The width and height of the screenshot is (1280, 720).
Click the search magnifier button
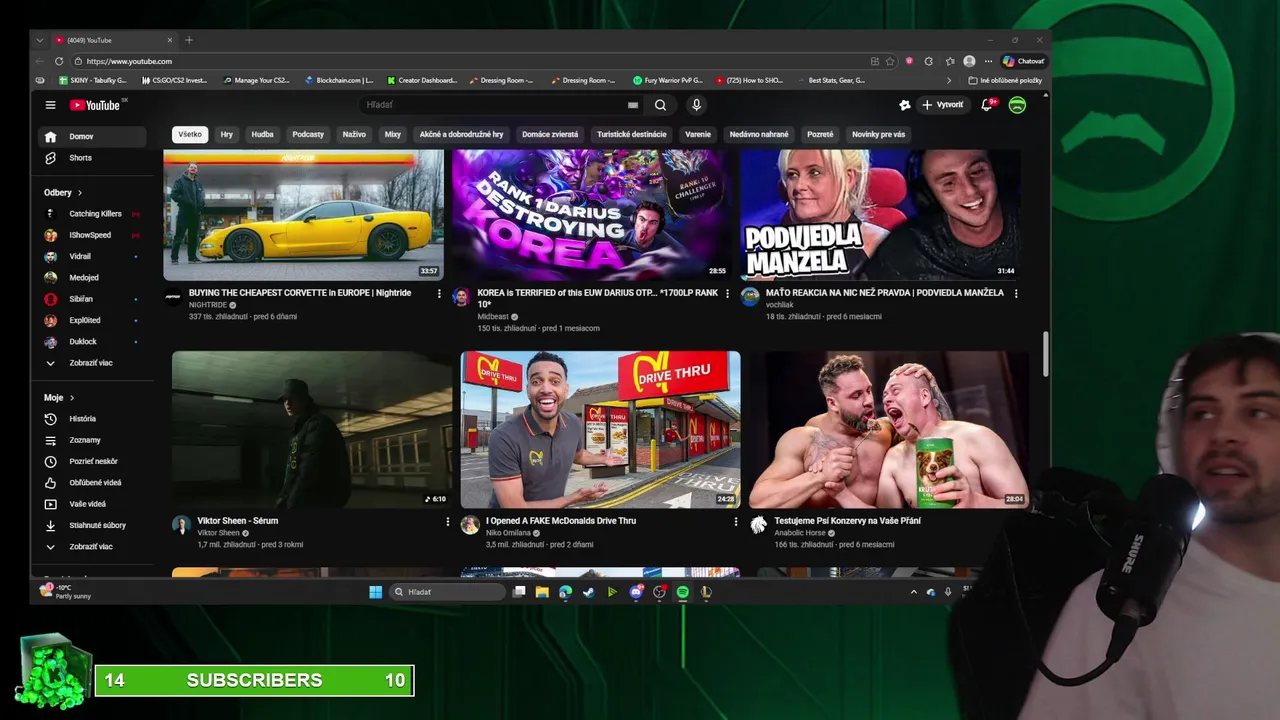[x=660, y=105]
